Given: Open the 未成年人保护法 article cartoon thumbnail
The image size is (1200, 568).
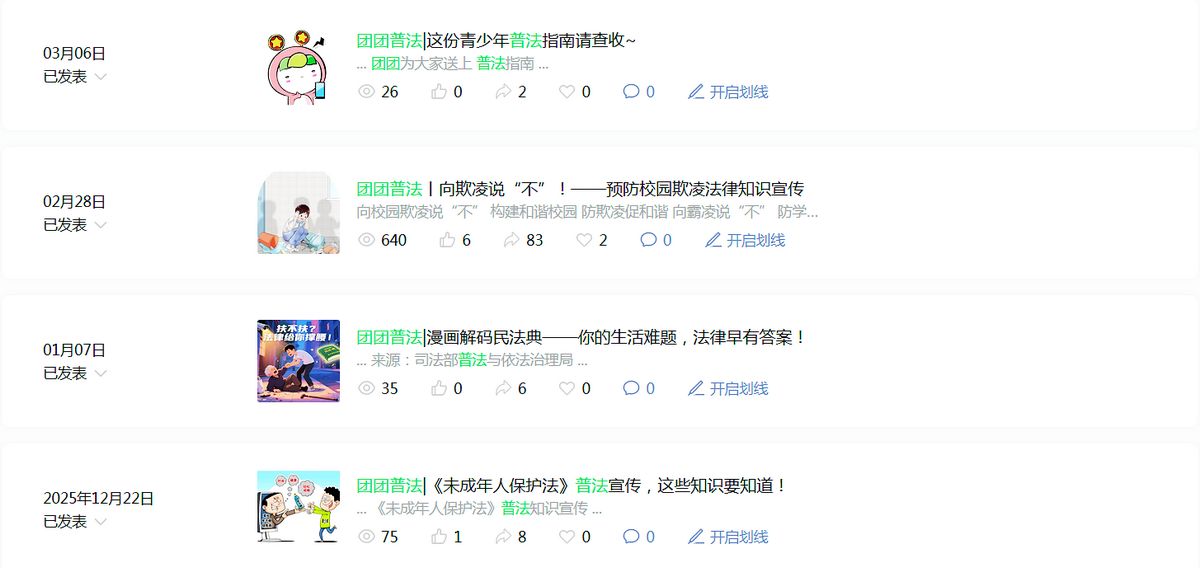Looking at the screenshot, I should point(298,507).
